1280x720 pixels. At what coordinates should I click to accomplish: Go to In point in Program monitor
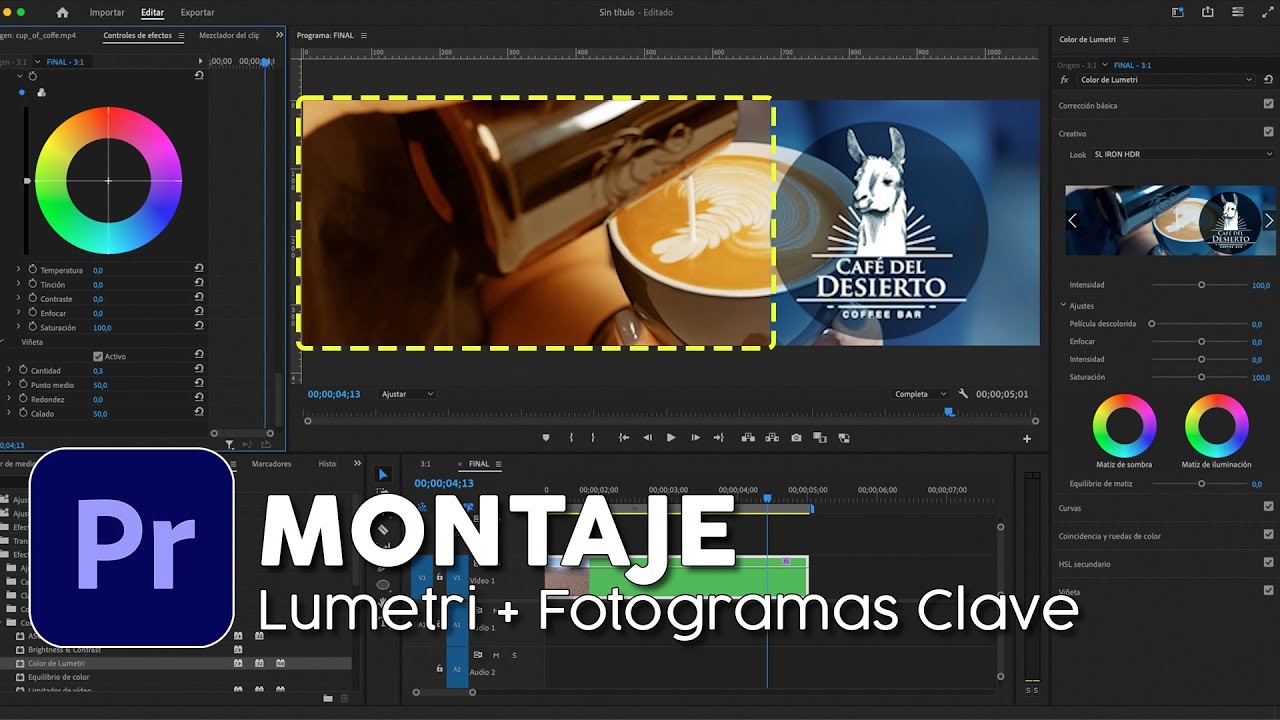point(624,437)
